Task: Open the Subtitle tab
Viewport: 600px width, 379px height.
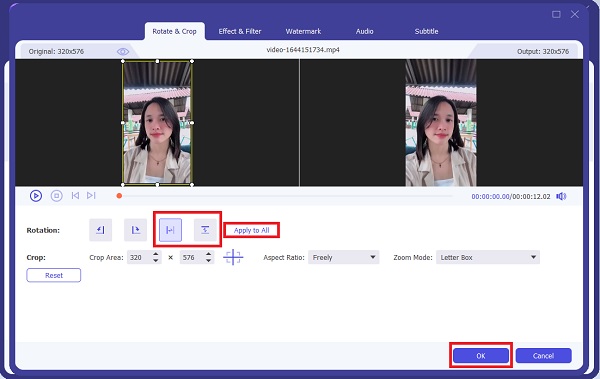Action: coord(426,31)
